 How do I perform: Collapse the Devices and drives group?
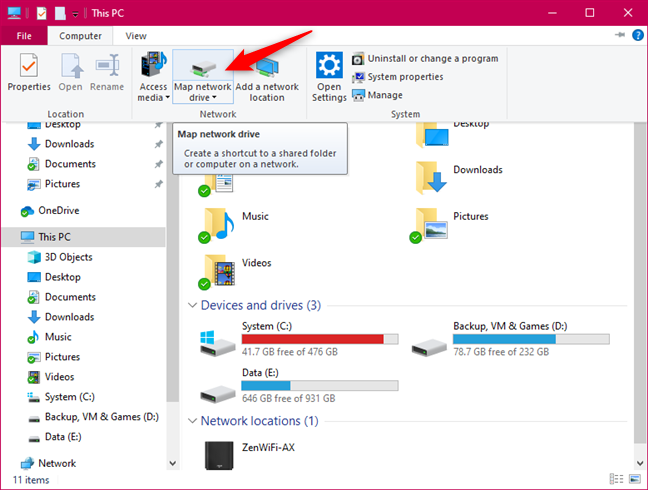point(192,305)
